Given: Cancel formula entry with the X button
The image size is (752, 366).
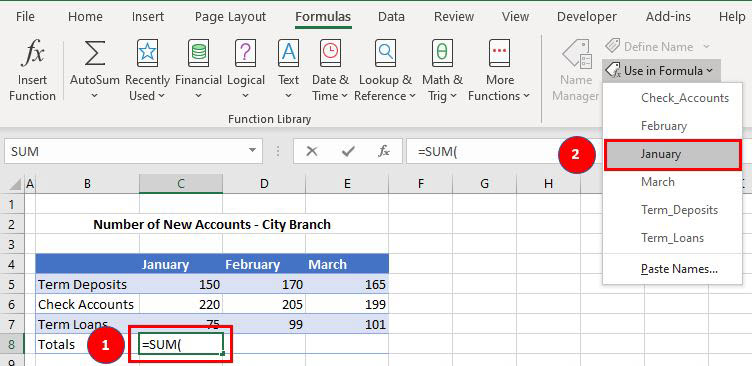Looking at the screenshot, I should (x=312, y=152).
